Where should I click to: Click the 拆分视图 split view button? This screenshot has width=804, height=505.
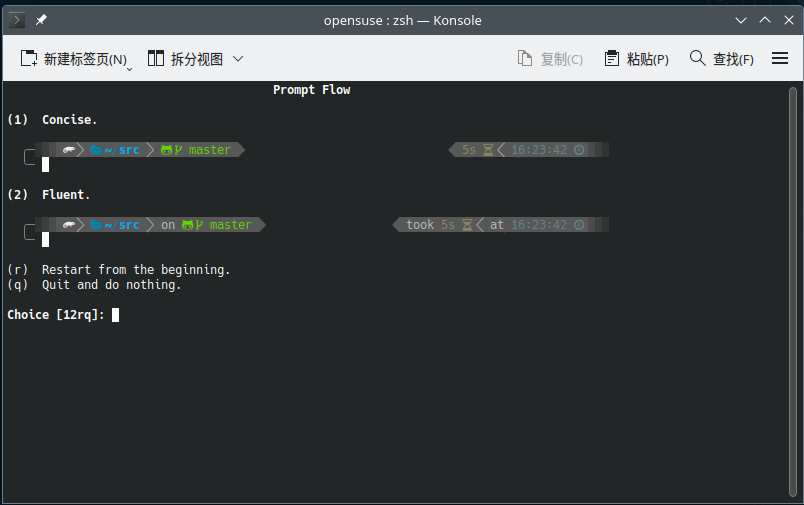click(185, 59)
